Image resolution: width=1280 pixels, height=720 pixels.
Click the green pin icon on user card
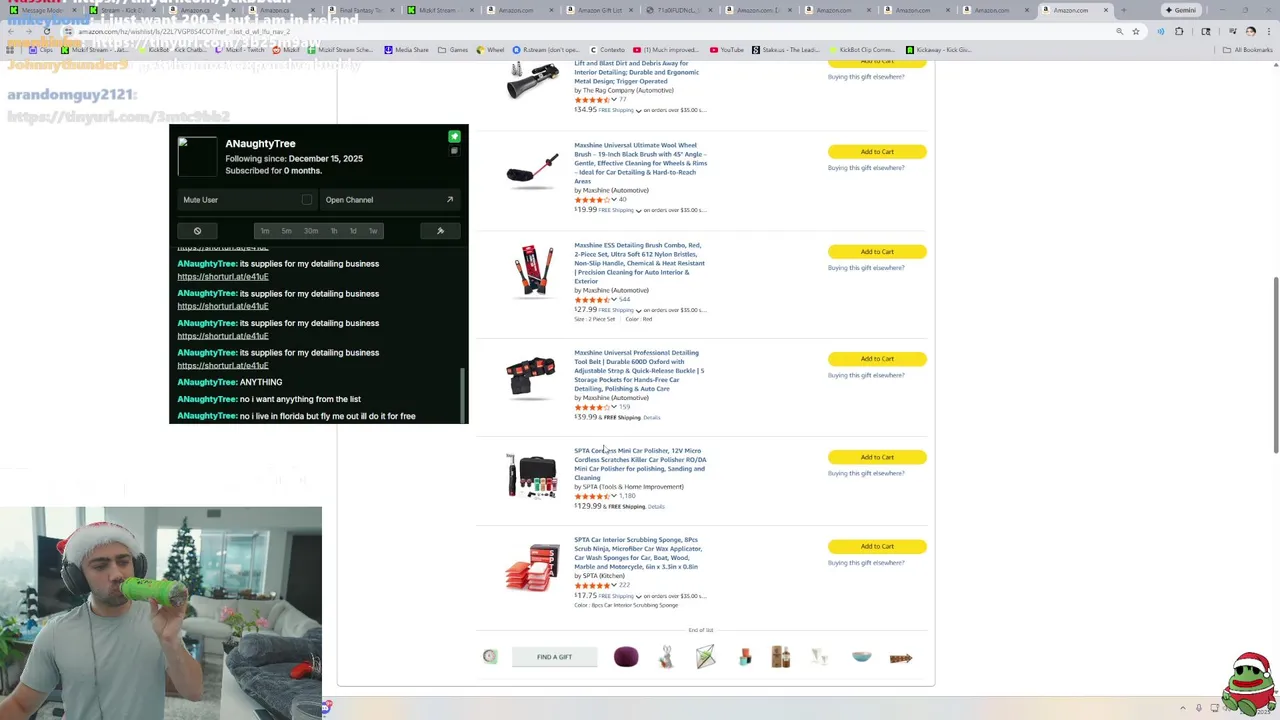(454, 136)
